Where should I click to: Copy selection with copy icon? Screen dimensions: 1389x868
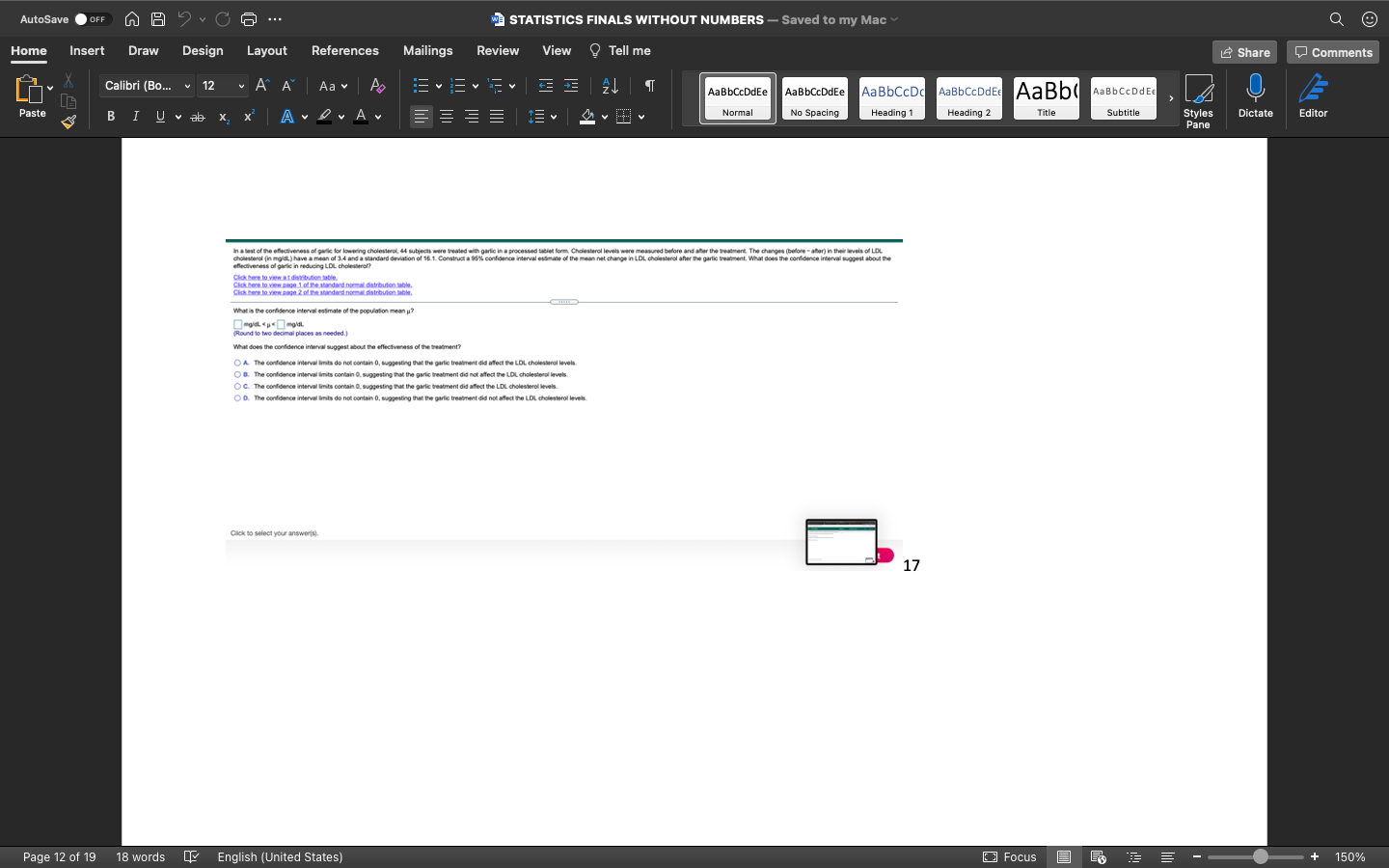coord(68,101)
